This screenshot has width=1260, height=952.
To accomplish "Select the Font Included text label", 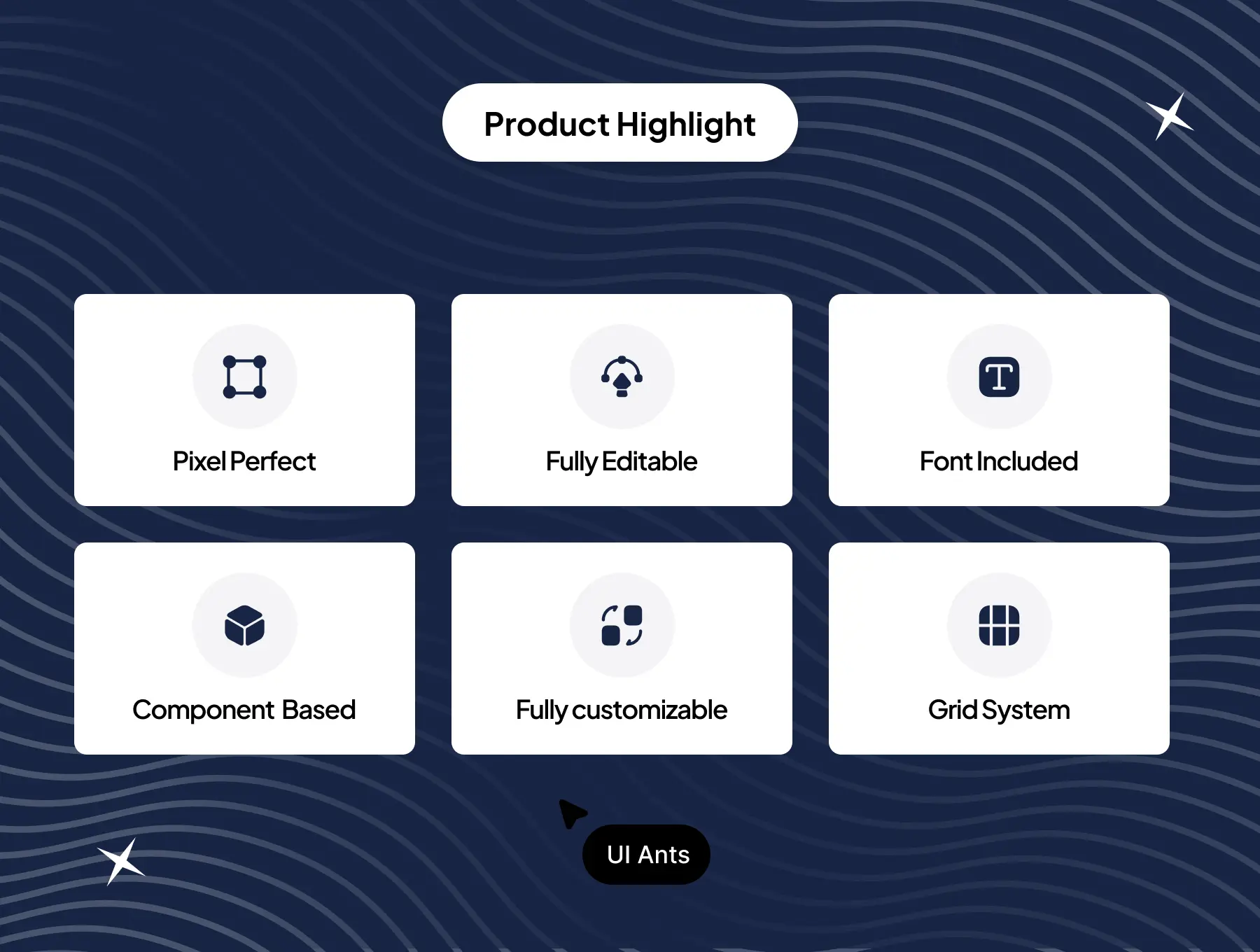I will pos(999,461).
